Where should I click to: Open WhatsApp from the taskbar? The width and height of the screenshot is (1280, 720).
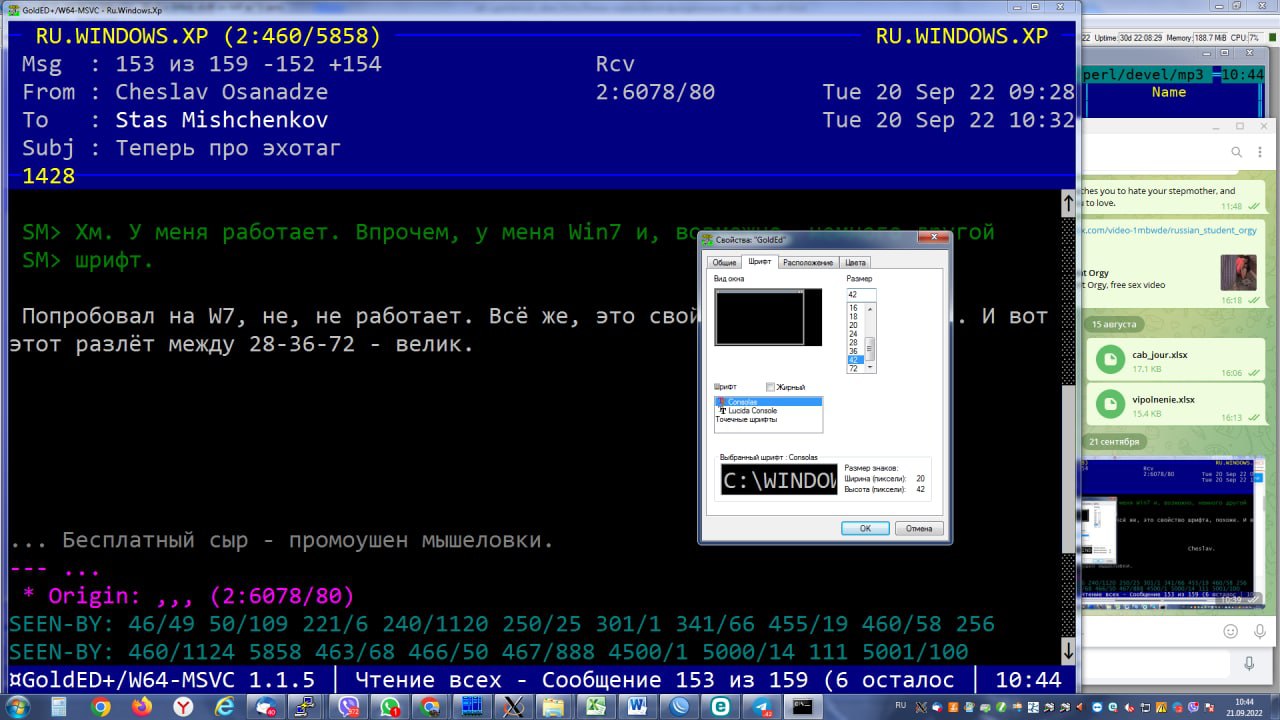(390, 707)
